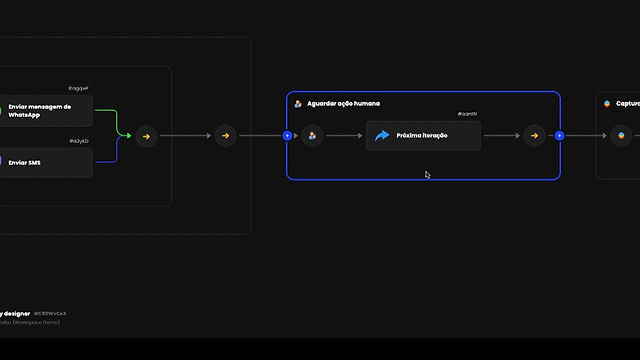Click the designer title text at bottom left

pos(15,313)
